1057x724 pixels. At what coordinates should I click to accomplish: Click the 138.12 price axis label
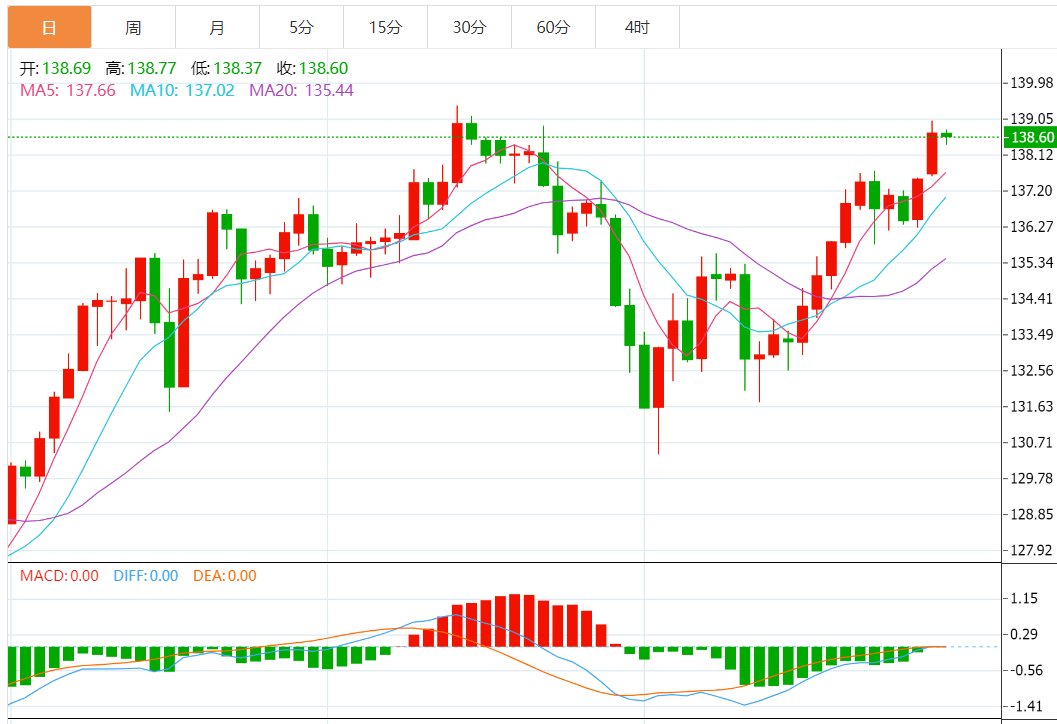point(1031,155)
